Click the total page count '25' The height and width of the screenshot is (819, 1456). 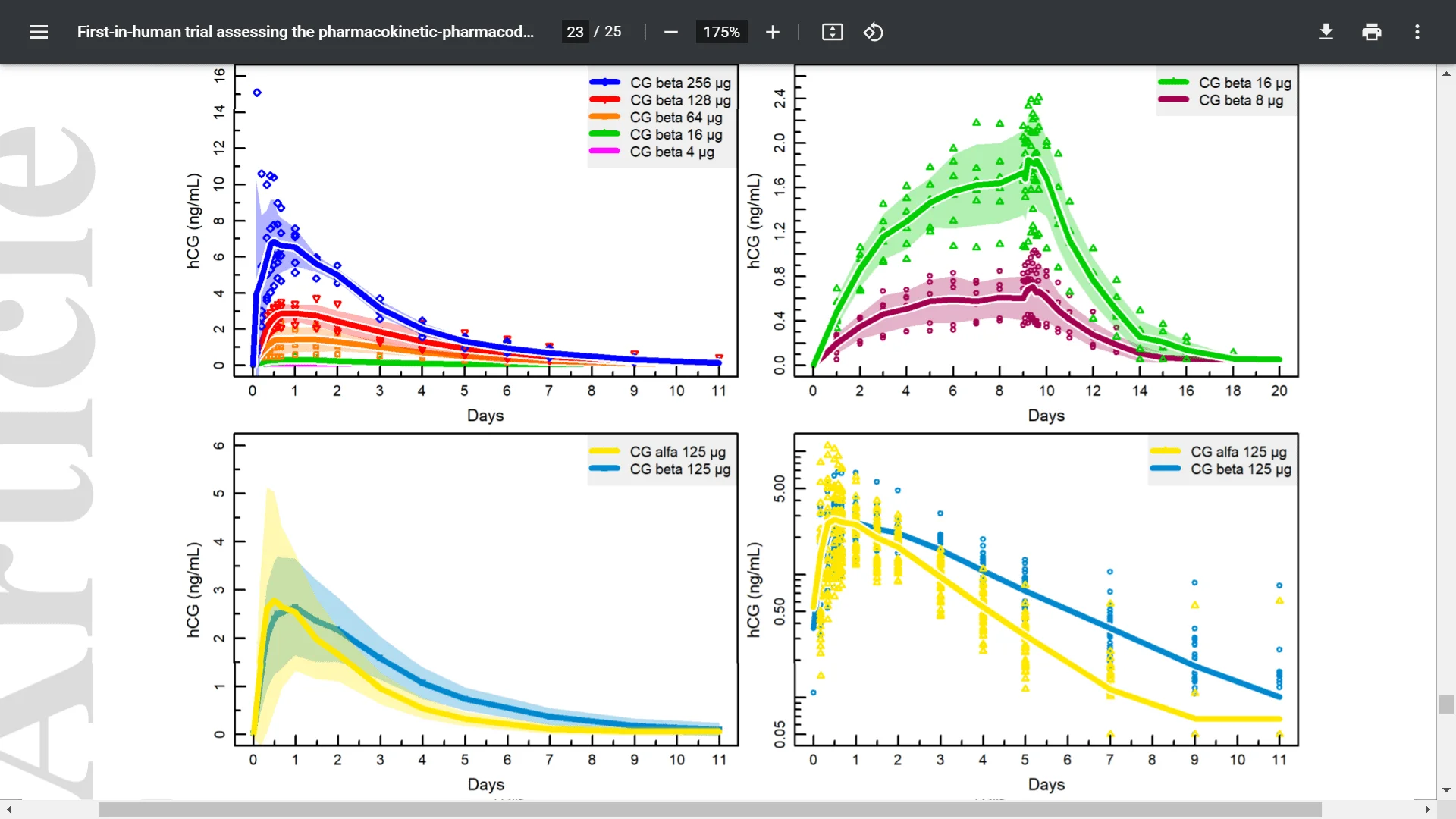(613, 32)
